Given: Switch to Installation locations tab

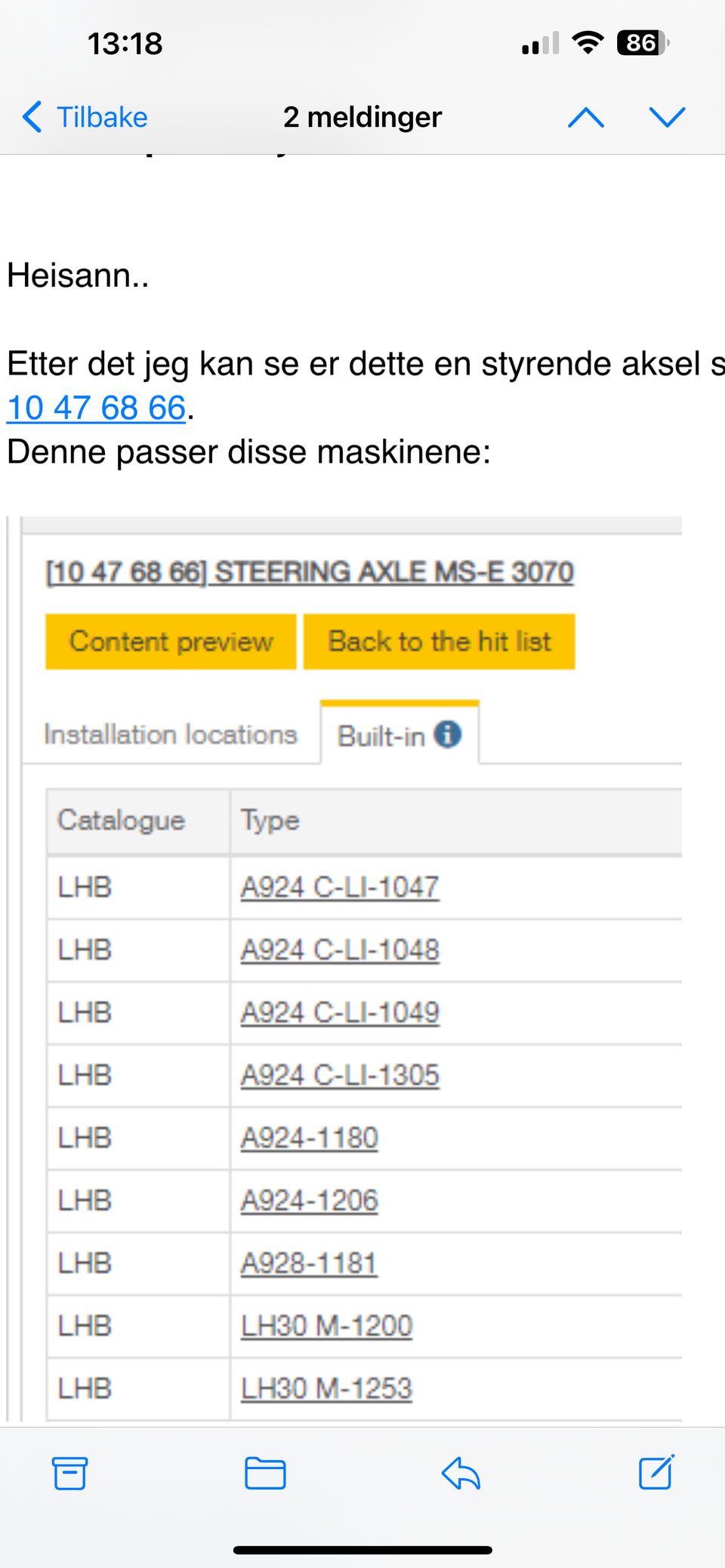Looking at the screenshot, I should click(x=171, y=735).
